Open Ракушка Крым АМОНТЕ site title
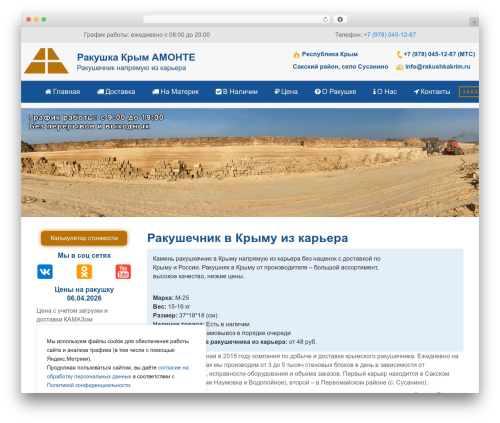The height and width of the screenshot is (423, 500). coord(136,57)
